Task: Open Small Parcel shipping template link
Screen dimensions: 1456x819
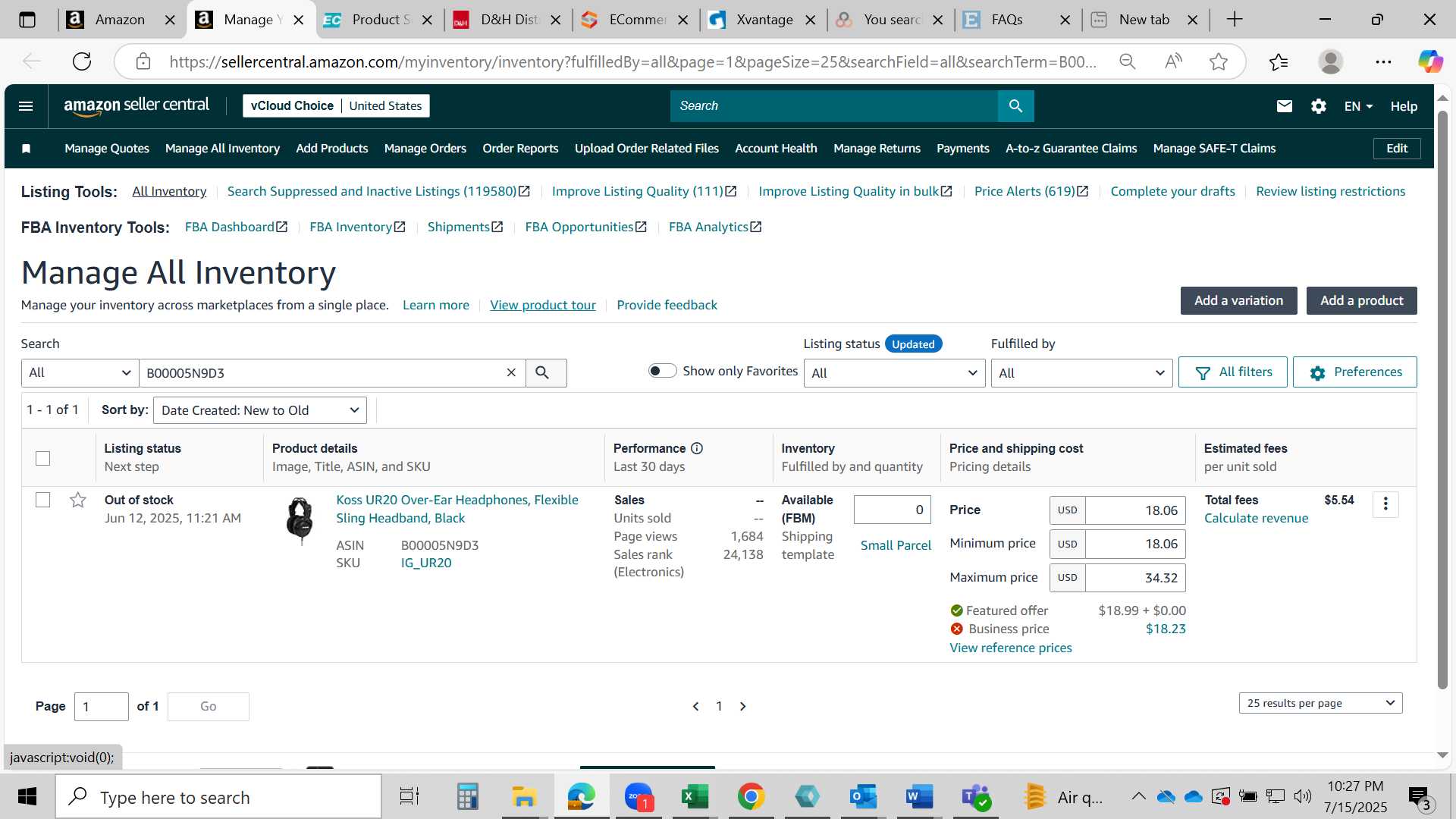Action: point(896,545)
